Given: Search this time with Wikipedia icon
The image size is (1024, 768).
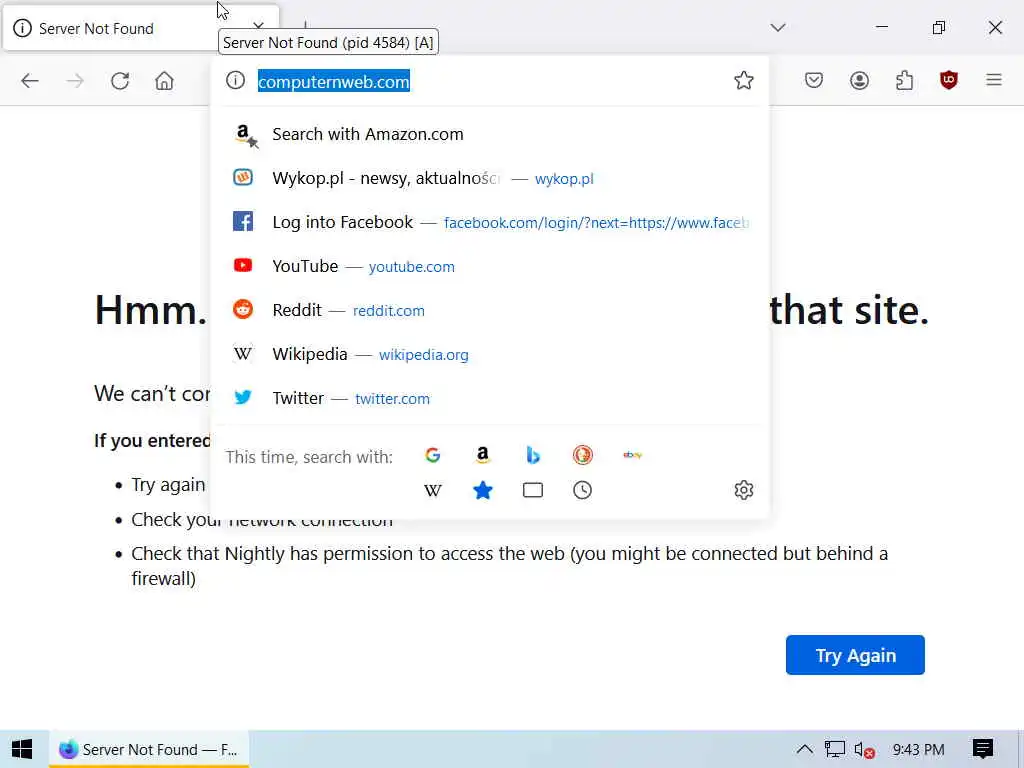Looking at the screenshot, I should [x=432, y=490].
